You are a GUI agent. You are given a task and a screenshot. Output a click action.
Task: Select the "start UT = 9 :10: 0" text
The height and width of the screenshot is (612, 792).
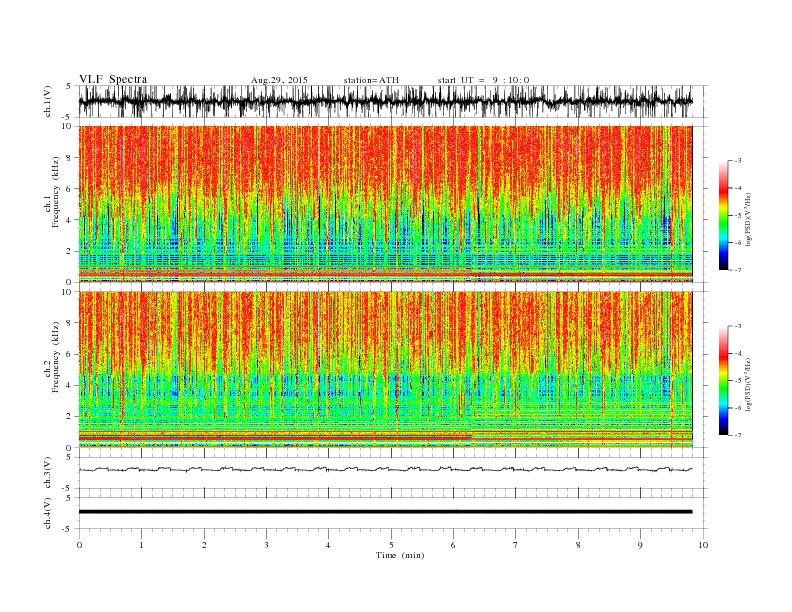click(483, 80)
